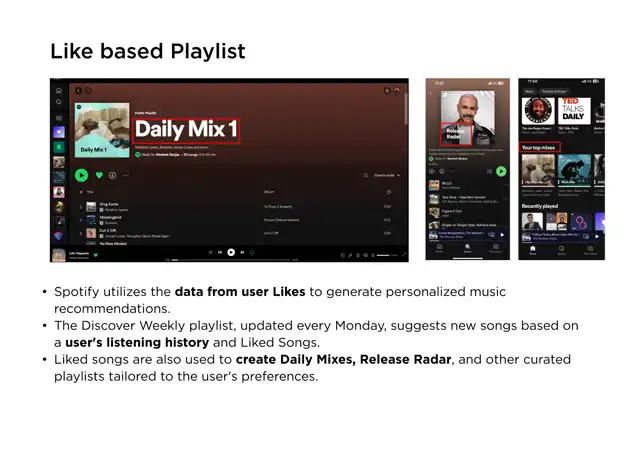Select Podcasts & Shows filter chip
This screenshot has width=640, height=456.
coord(554,91)
